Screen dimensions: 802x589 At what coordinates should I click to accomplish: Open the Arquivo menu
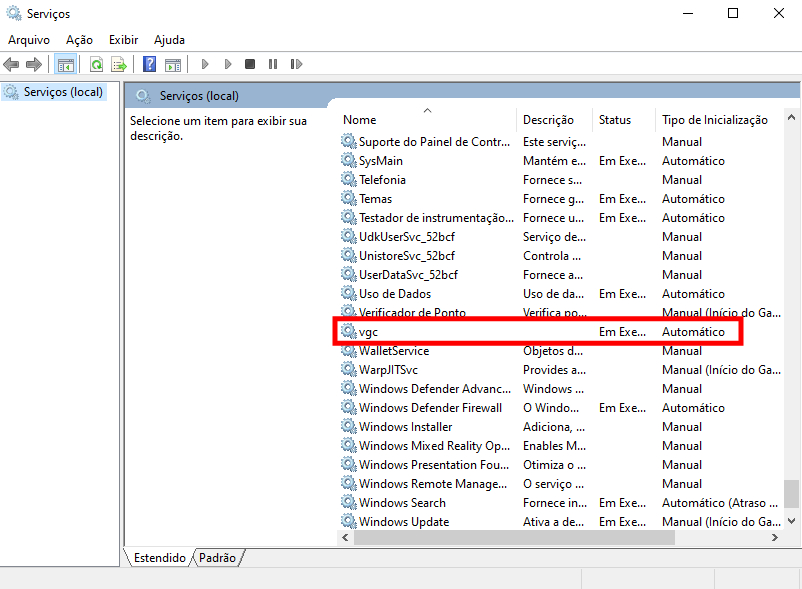29,40
